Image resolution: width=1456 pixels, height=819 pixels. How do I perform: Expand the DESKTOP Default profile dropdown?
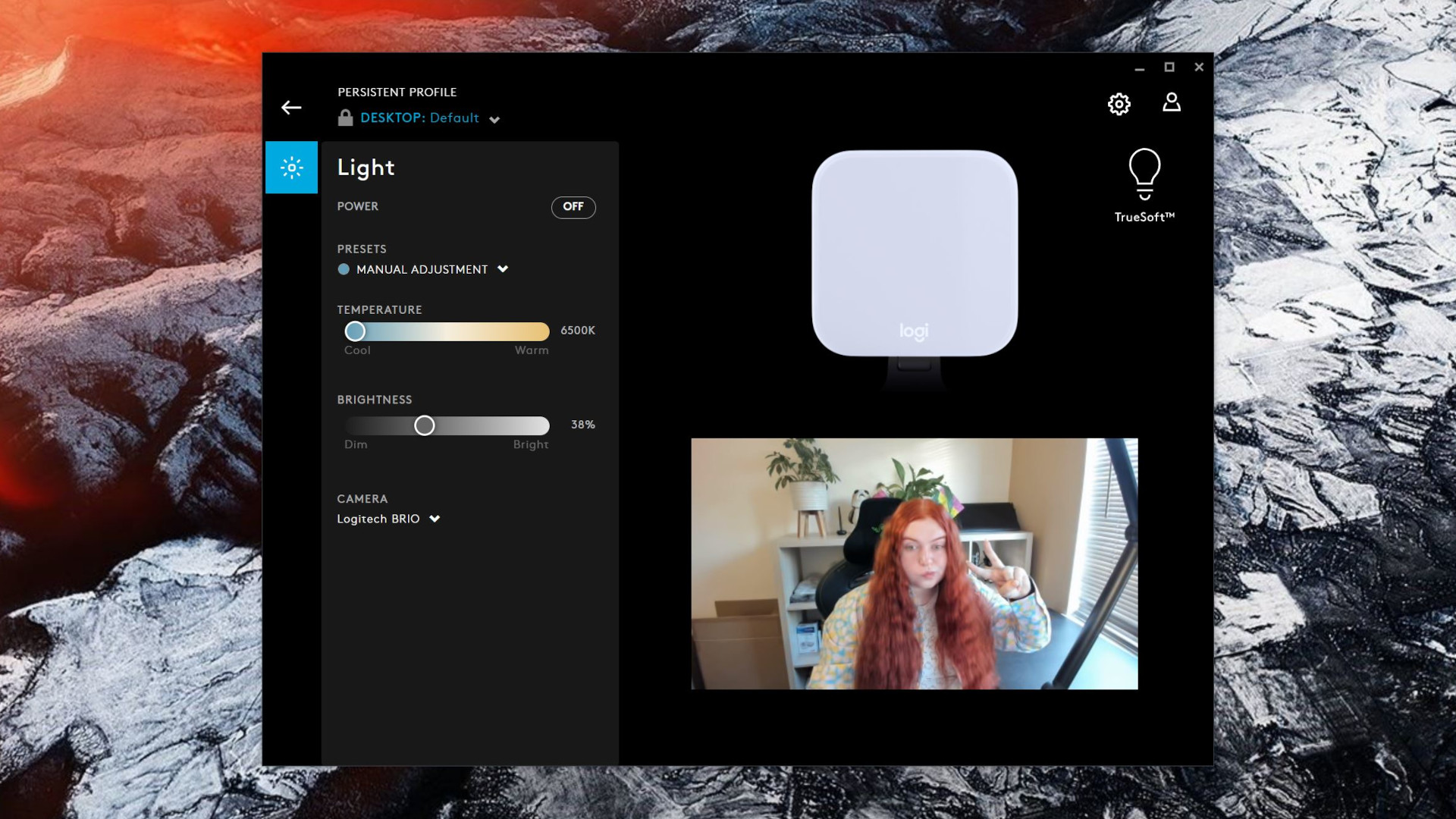494,119
